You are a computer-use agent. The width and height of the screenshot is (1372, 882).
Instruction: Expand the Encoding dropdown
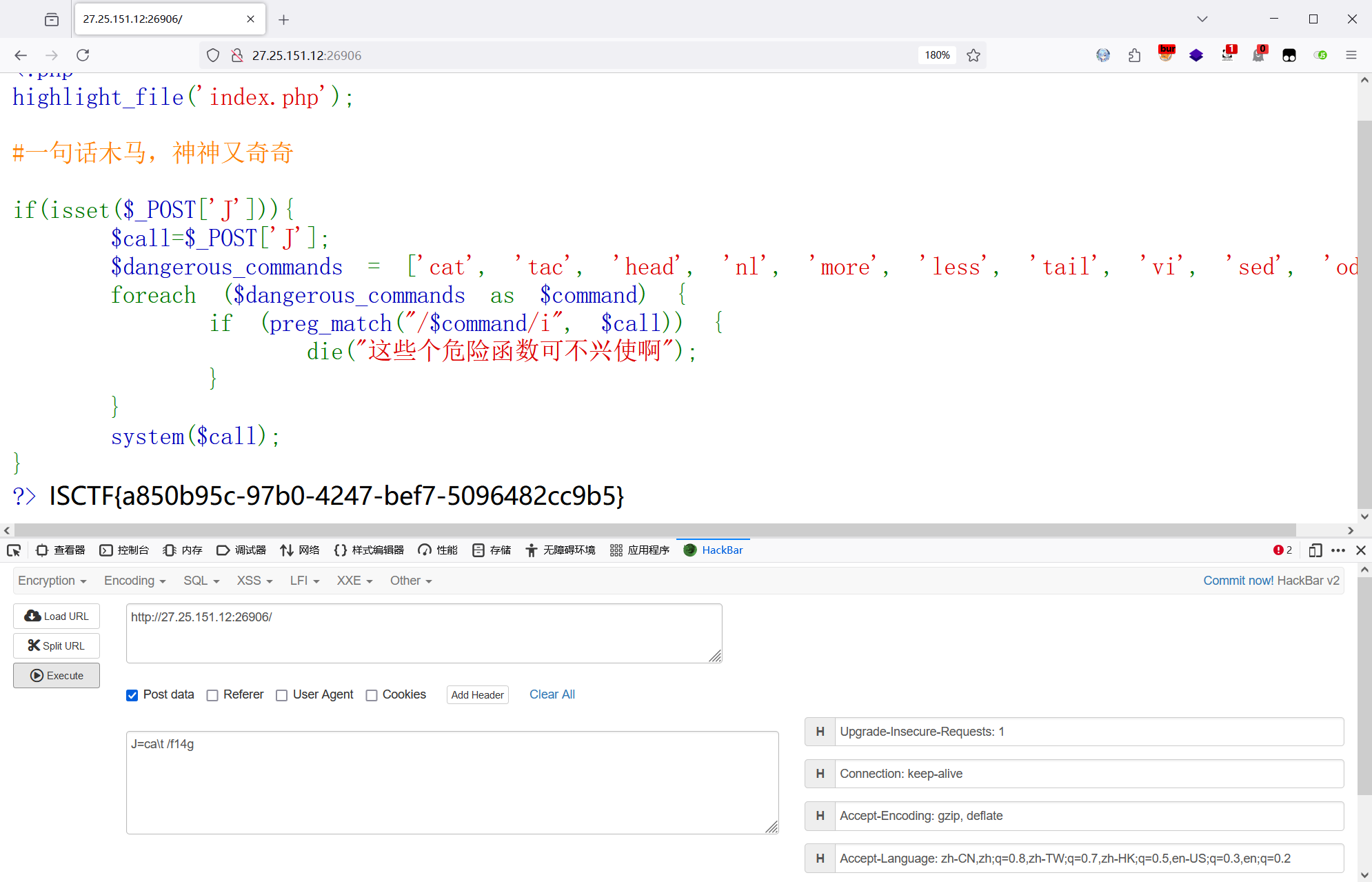coord(135,581)
